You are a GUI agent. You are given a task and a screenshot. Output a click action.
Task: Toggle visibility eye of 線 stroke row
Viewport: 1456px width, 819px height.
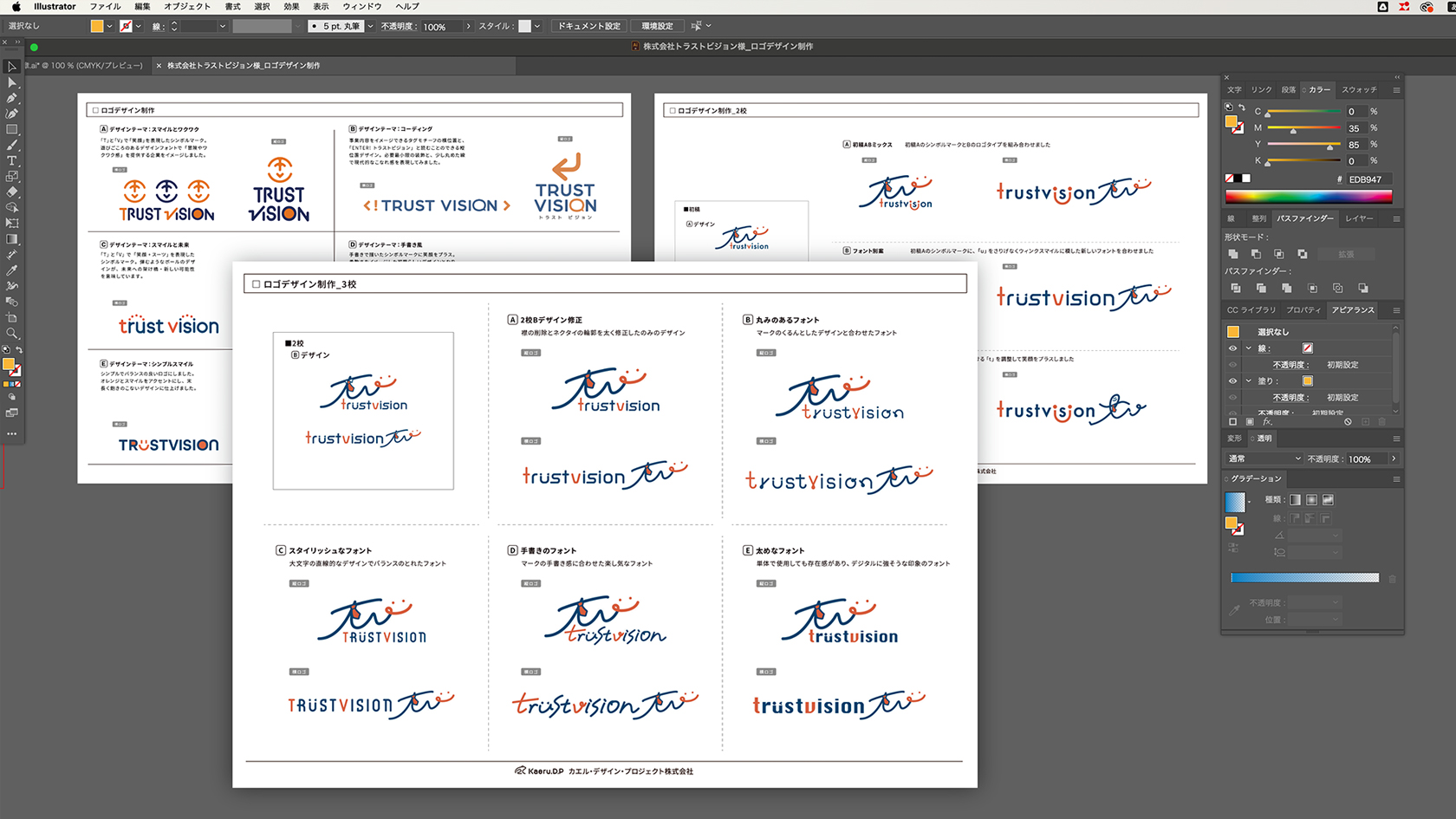coord(1232,348)
